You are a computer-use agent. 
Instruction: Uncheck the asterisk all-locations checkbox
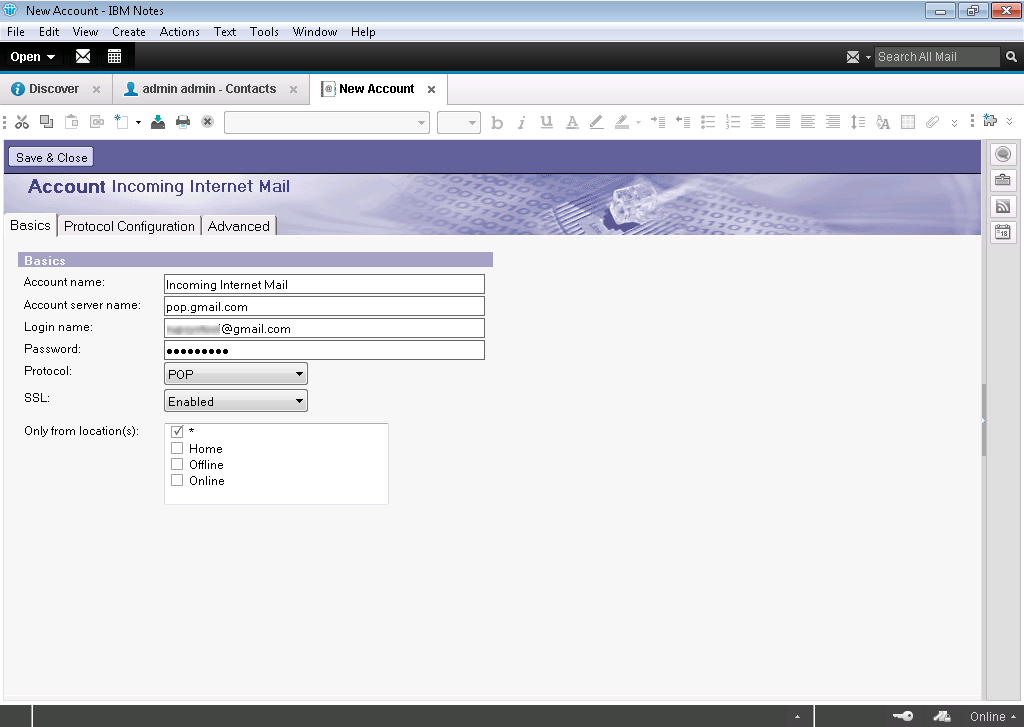(177, 431)
